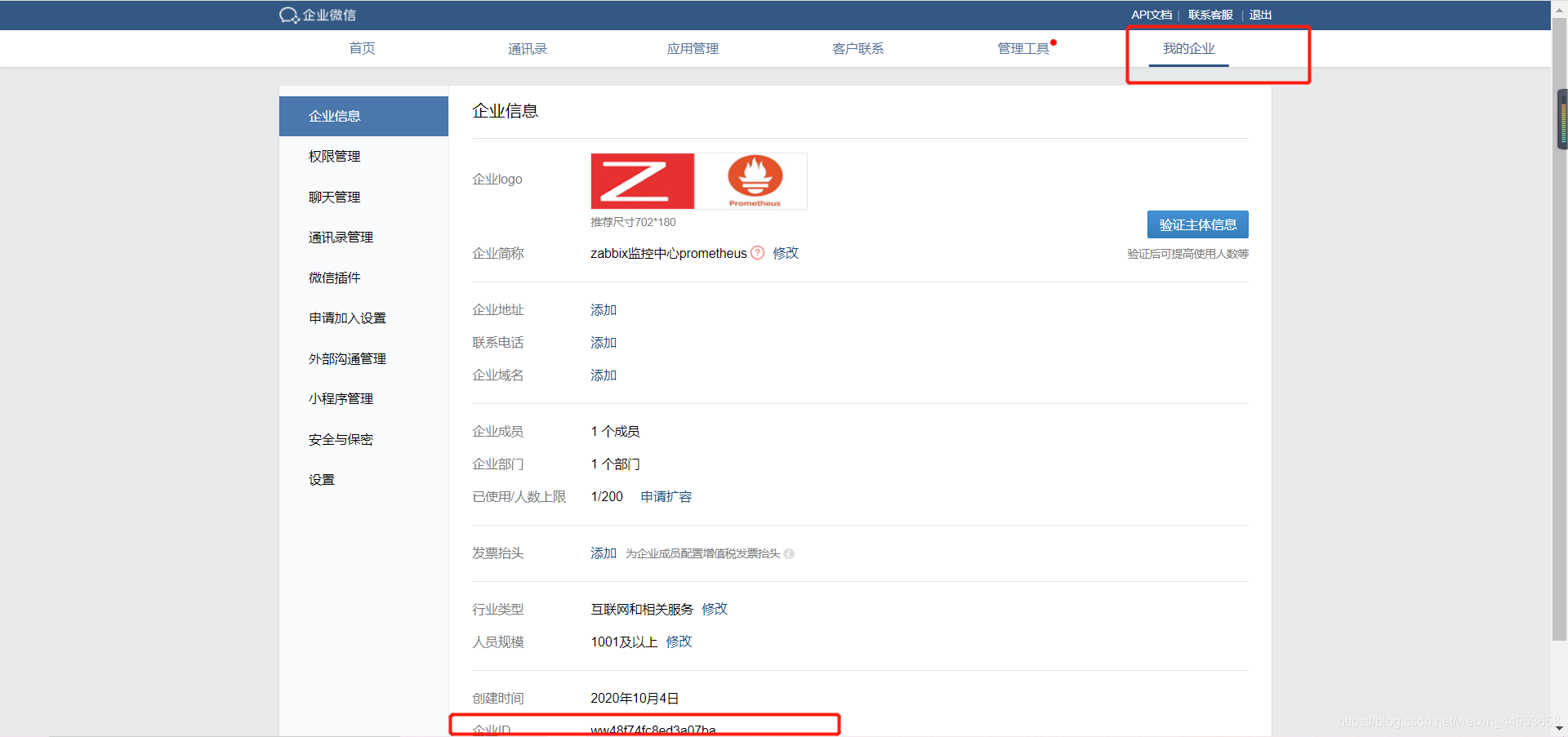Click 退出 to log out
1568x737 pixels.
click(x=1260, y=15)
